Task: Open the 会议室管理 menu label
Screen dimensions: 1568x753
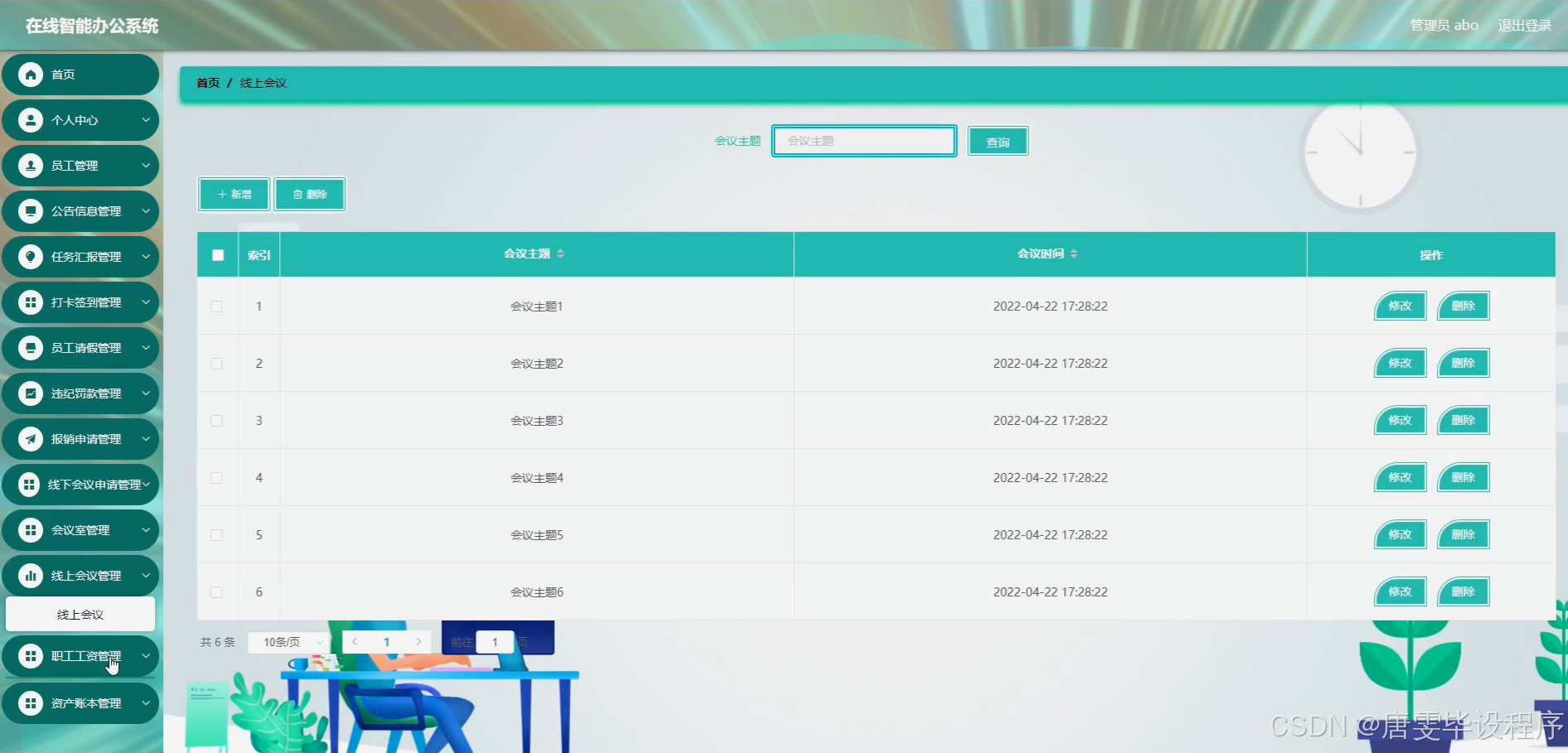Action: [x=80, y=530]
